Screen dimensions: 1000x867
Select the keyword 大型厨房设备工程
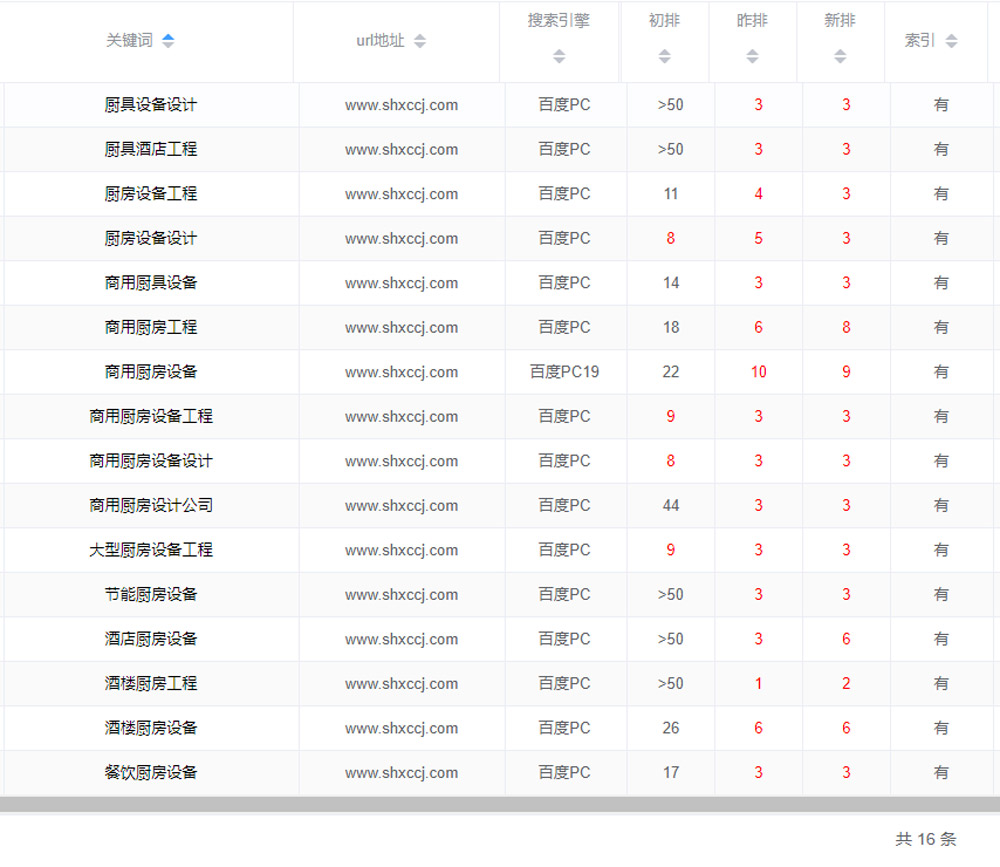pyautogui.click(x=151, y=550)
